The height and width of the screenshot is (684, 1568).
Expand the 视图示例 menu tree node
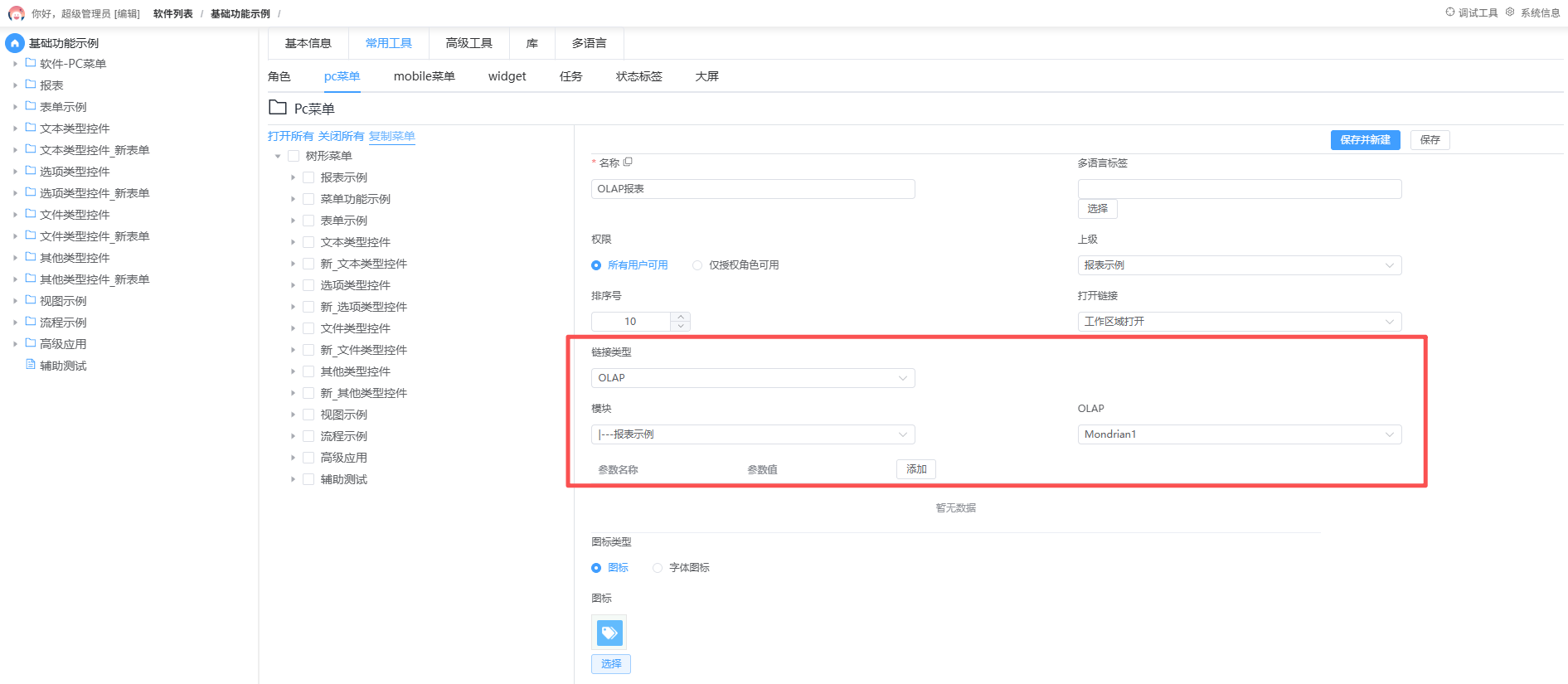pos(293,415)
